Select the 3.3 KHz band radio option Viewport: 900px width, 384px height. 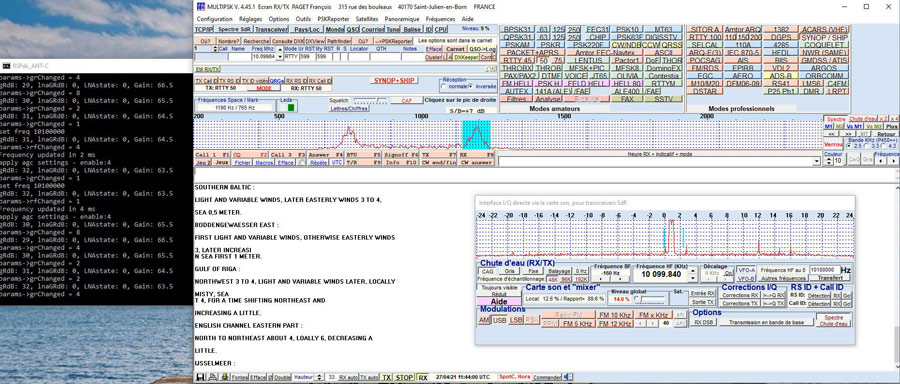click(x=866, y=146)
